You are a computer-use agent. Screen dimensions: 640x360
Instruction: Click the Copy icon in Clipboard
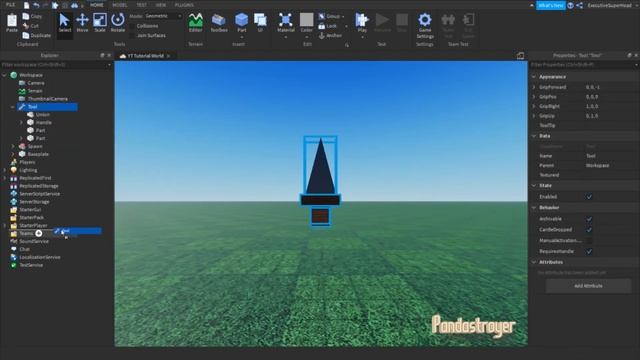point(26,16)
